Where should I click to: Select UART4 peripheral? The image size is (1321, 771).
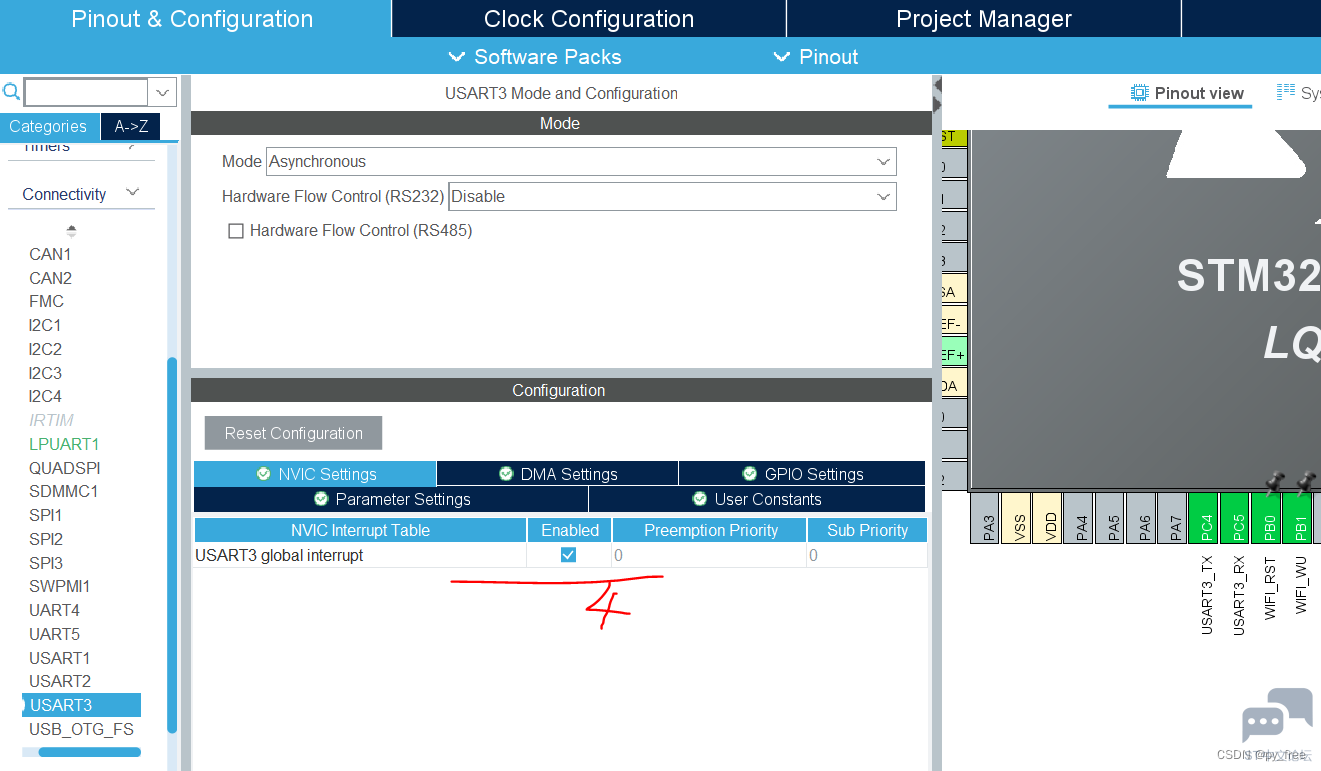pos(54,610)
